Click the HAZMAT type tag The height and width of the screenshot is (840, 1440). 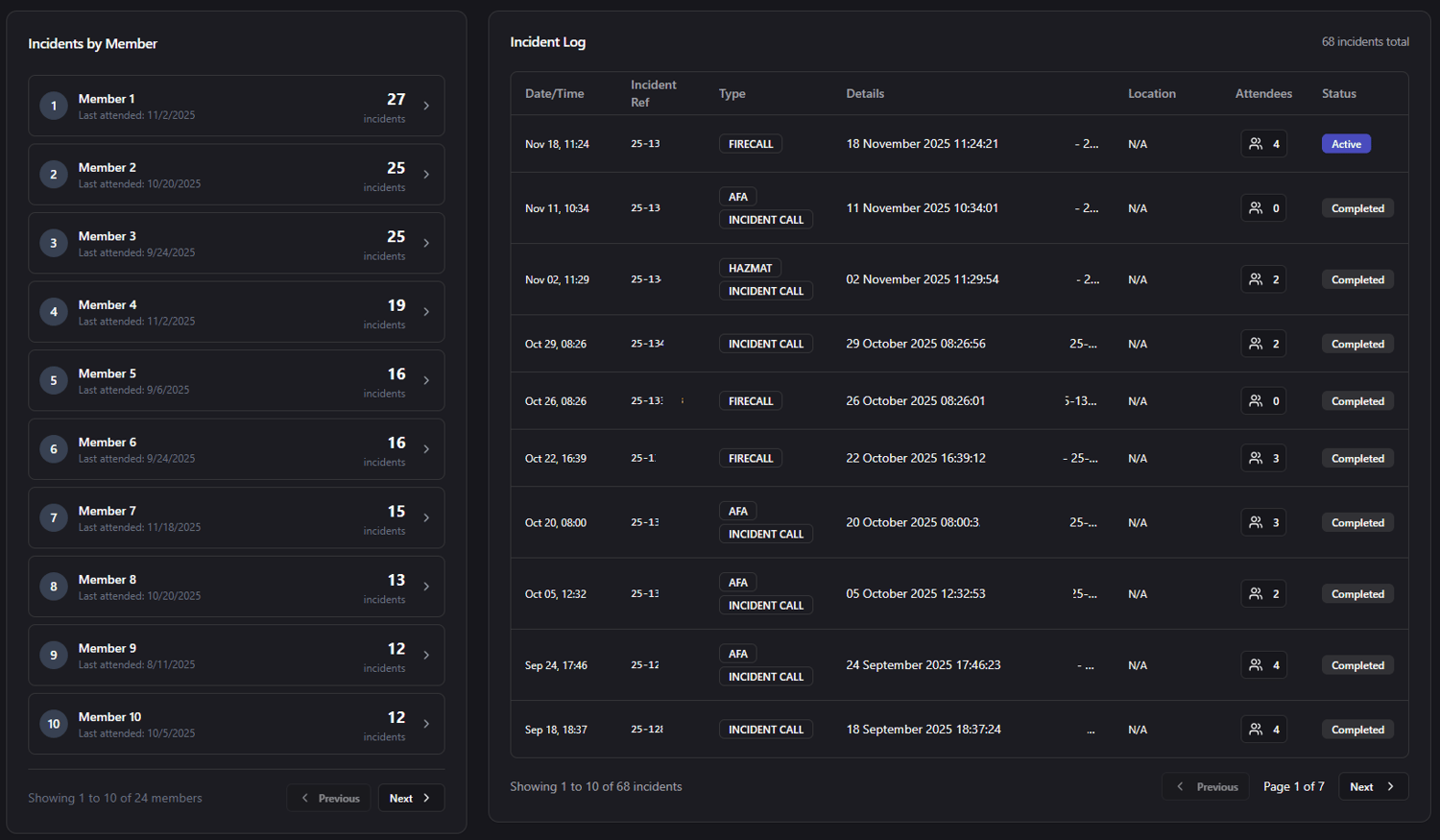[x=750, y=269]
